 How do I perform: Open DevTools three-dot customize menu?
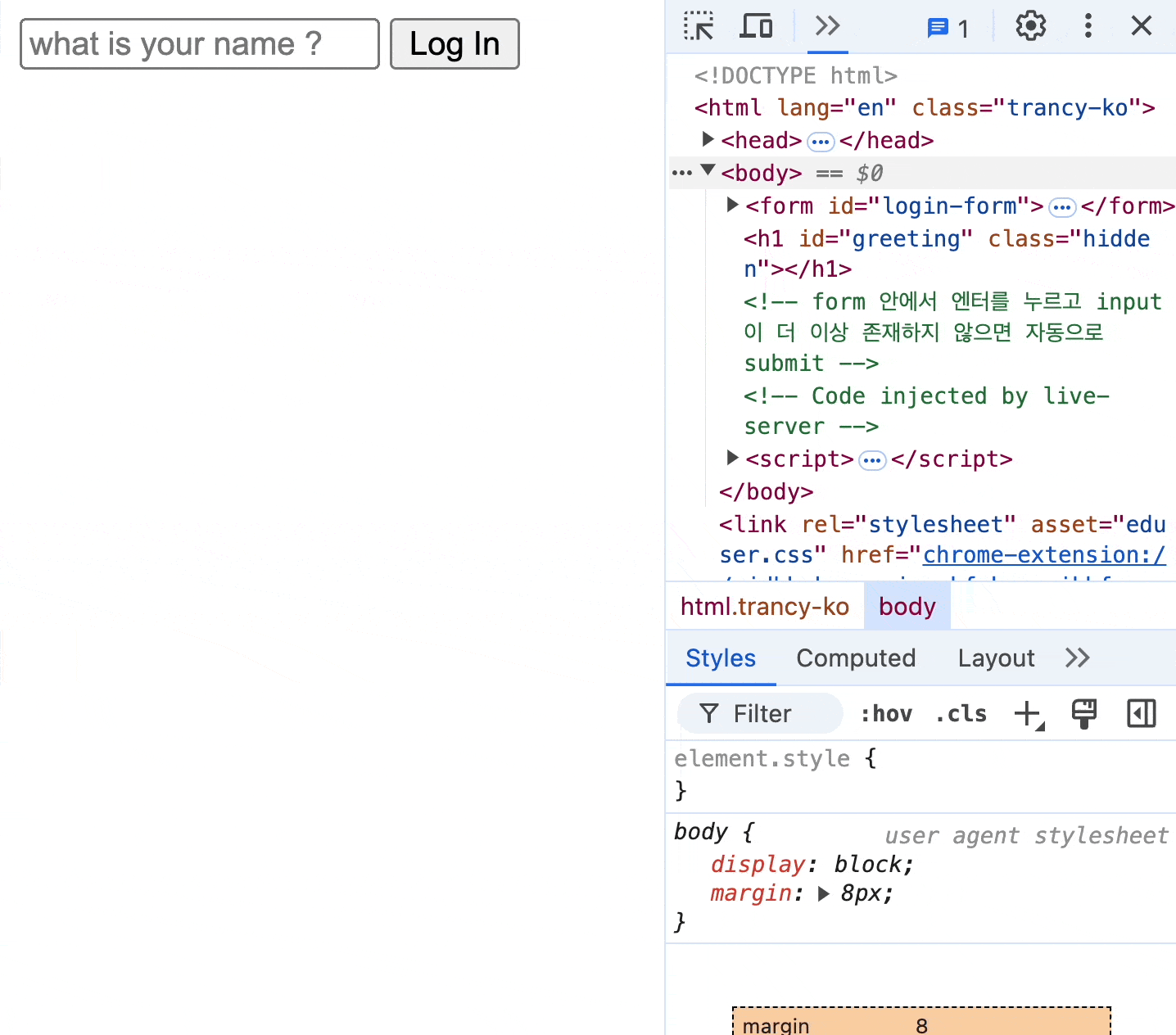pos(1088,26)
